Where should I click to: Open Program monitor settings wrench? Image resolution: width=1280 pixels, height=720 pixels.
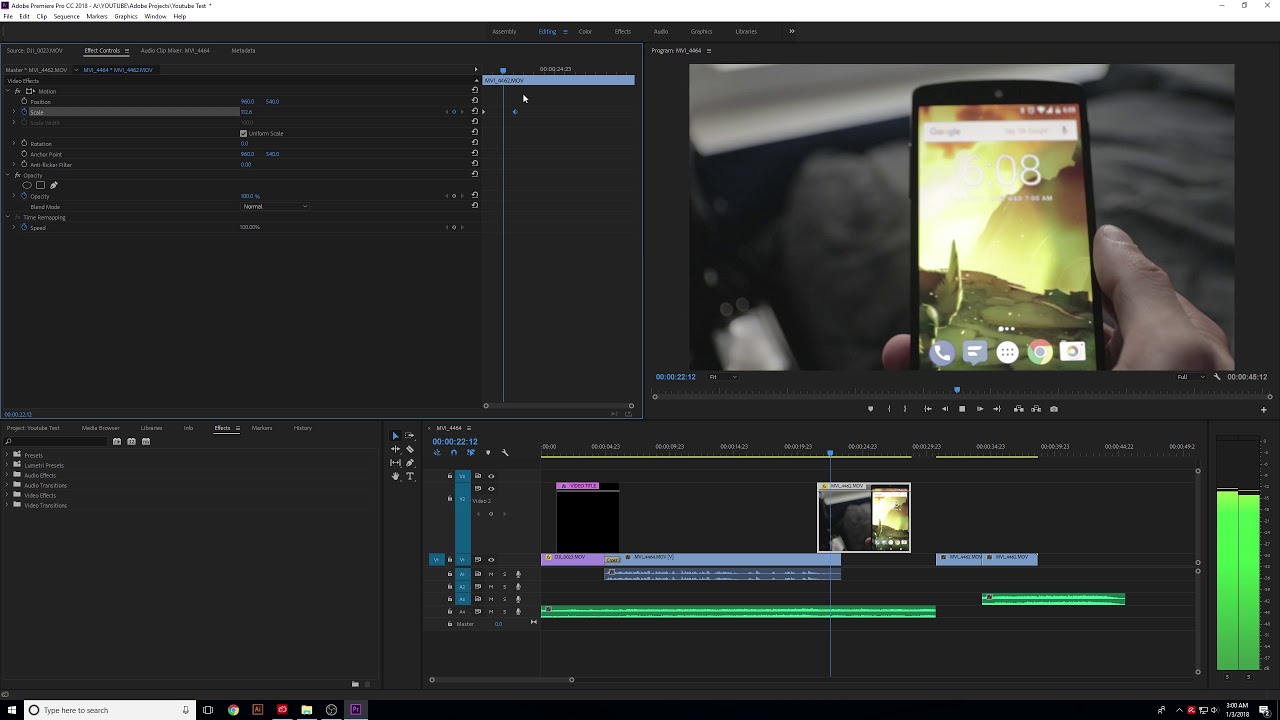point(1217,377)
